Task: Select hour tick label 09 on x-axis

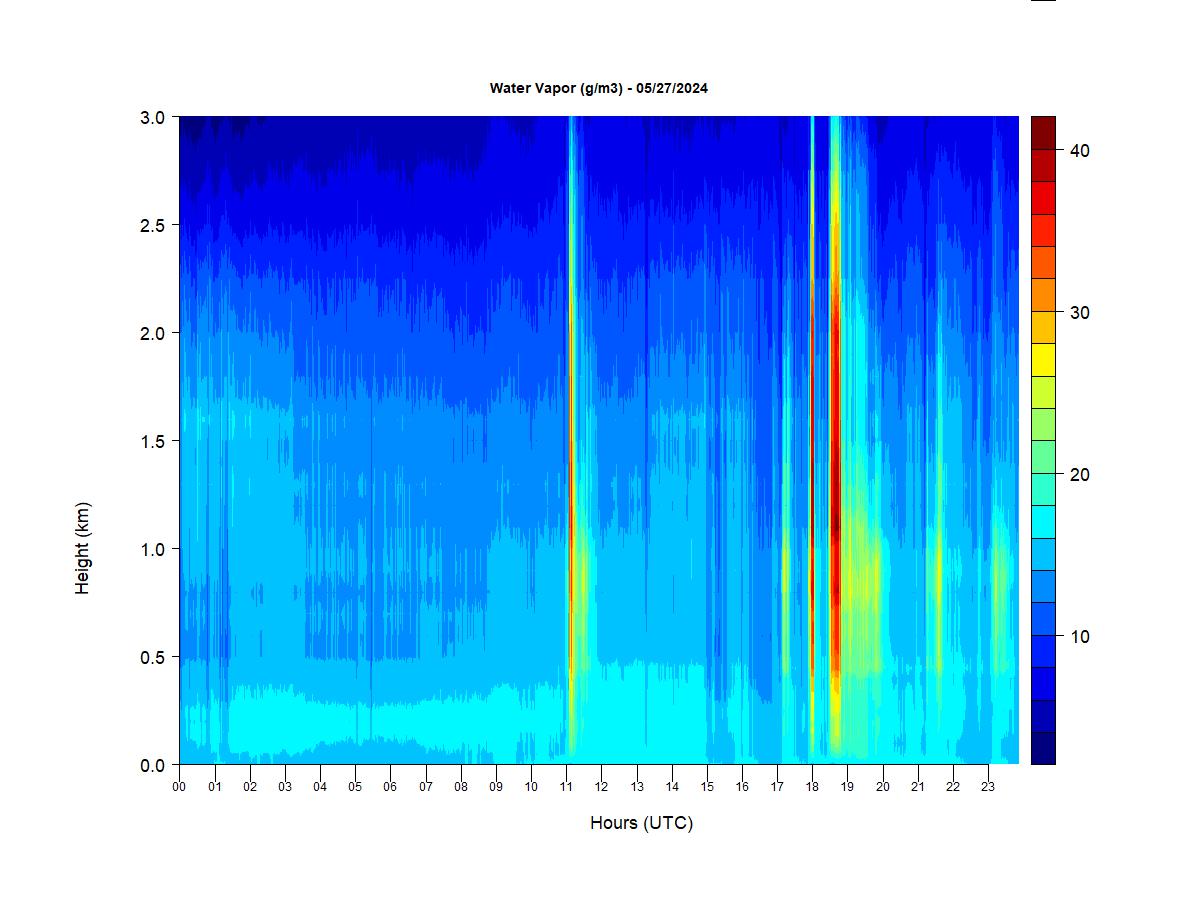Action: click(496, 787)
